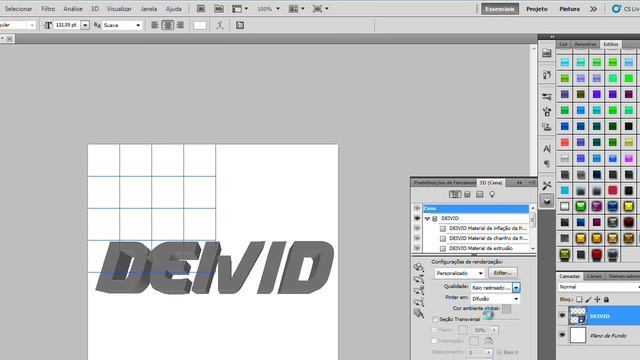Open the screen mode dropdown
This screenshot has height=360, width=640.
click(x=320, y=9)
